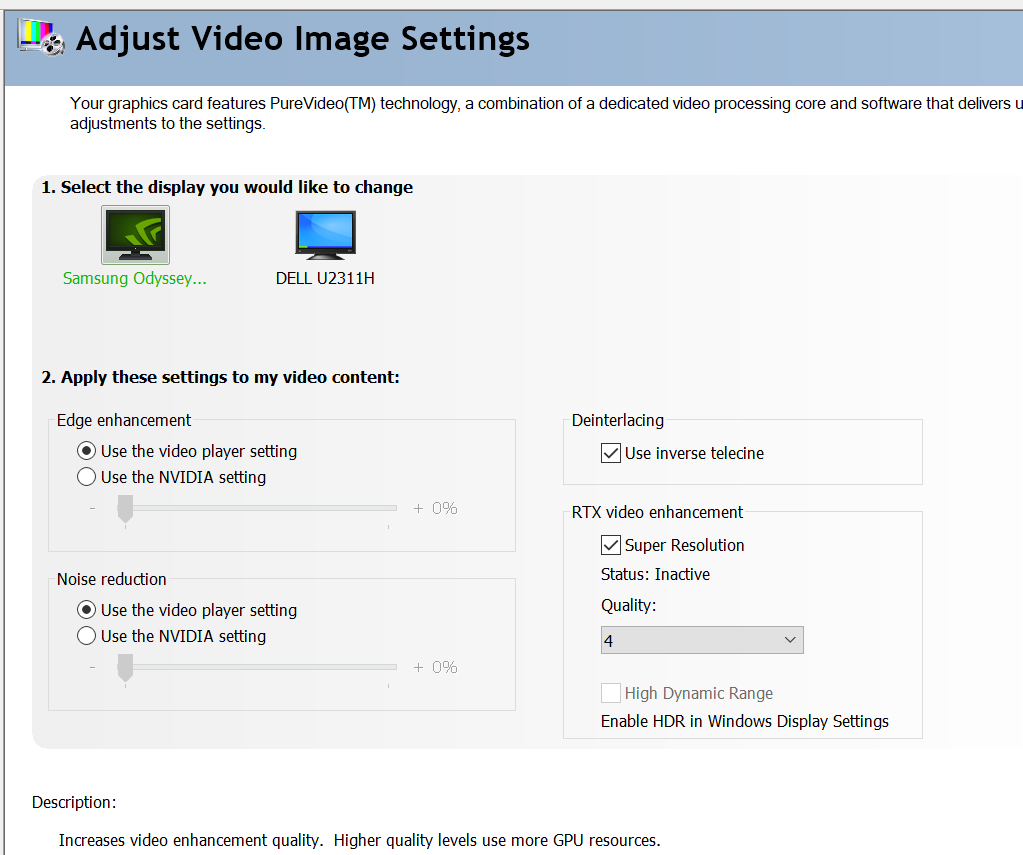Click the Select the display heading
The width and height of the screenshot is (1023, 855).
point(227,187)
